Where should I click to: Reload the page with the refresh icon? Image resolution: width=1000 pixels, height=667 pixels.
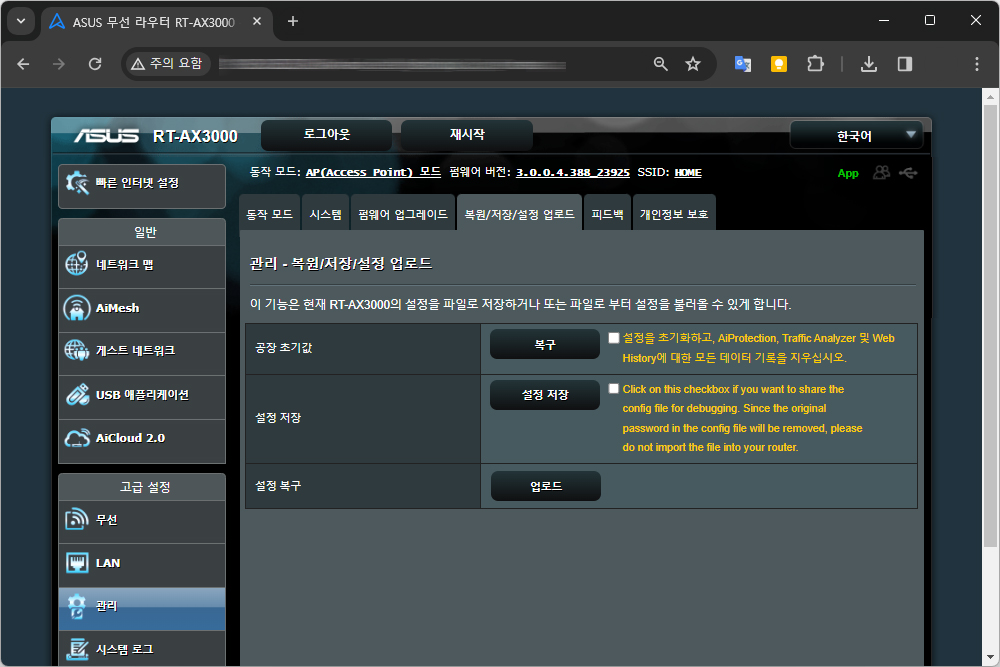point(95,64)
